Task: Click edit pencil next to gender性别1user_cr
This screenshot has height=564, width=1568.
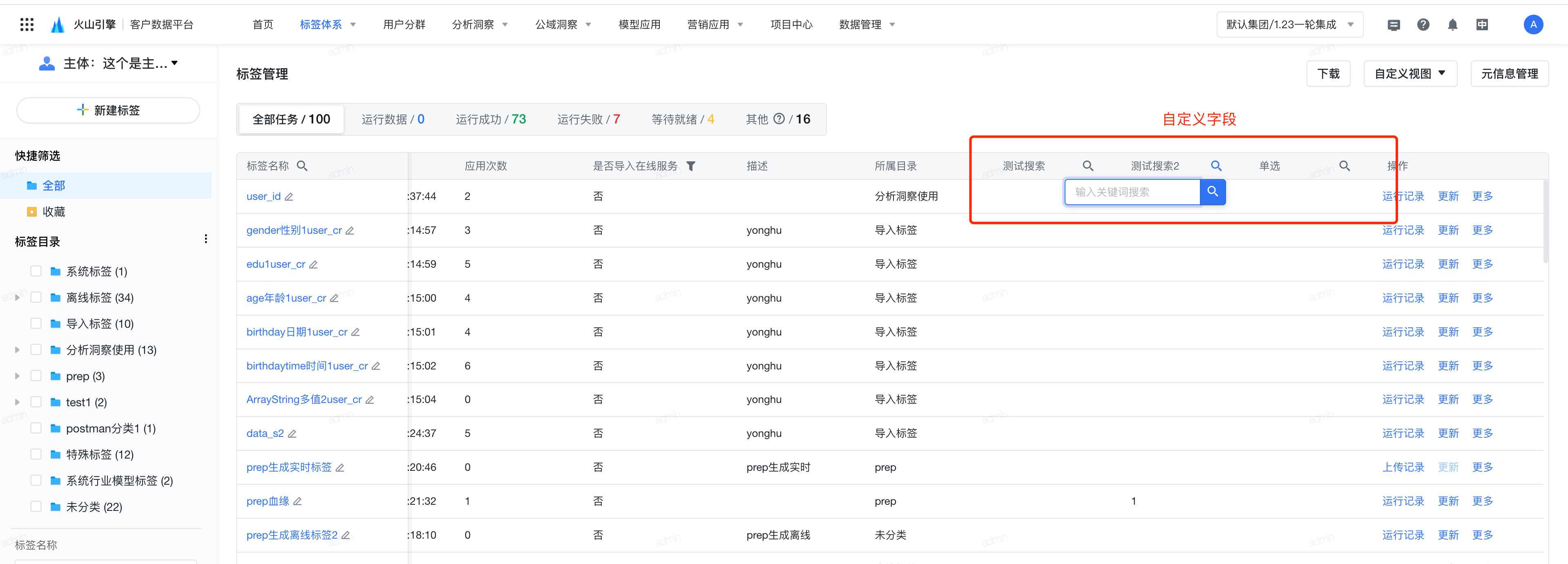Action: click(350, 231)
